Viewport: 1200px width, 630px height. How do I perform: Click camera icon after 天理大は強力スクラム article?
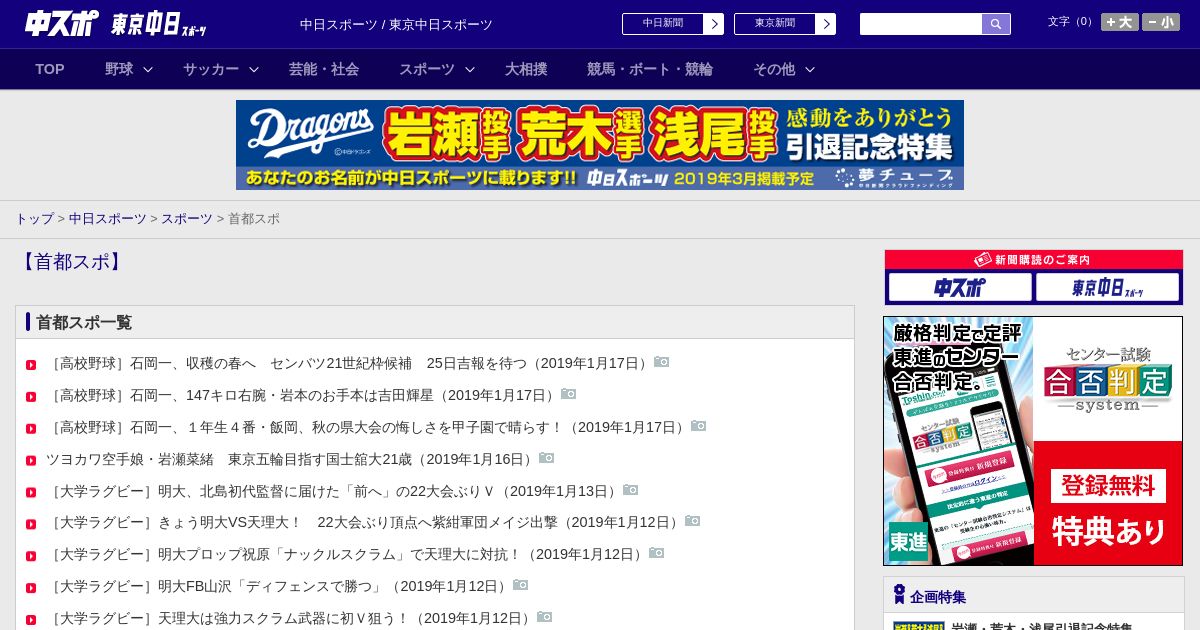(544, 617)
